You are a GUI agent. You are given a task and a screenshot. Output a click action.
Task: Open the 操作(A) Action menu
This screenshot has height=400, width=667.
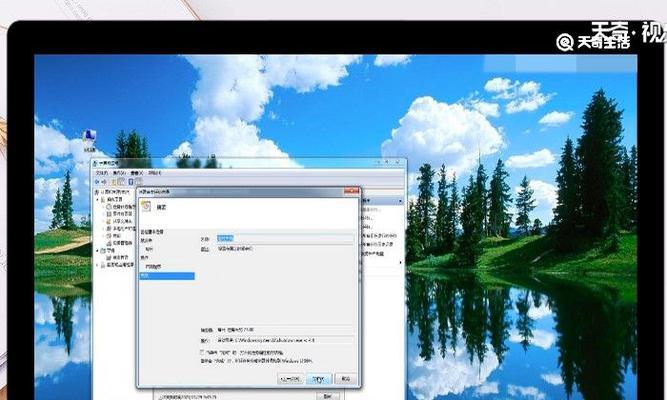coord(119,173)
